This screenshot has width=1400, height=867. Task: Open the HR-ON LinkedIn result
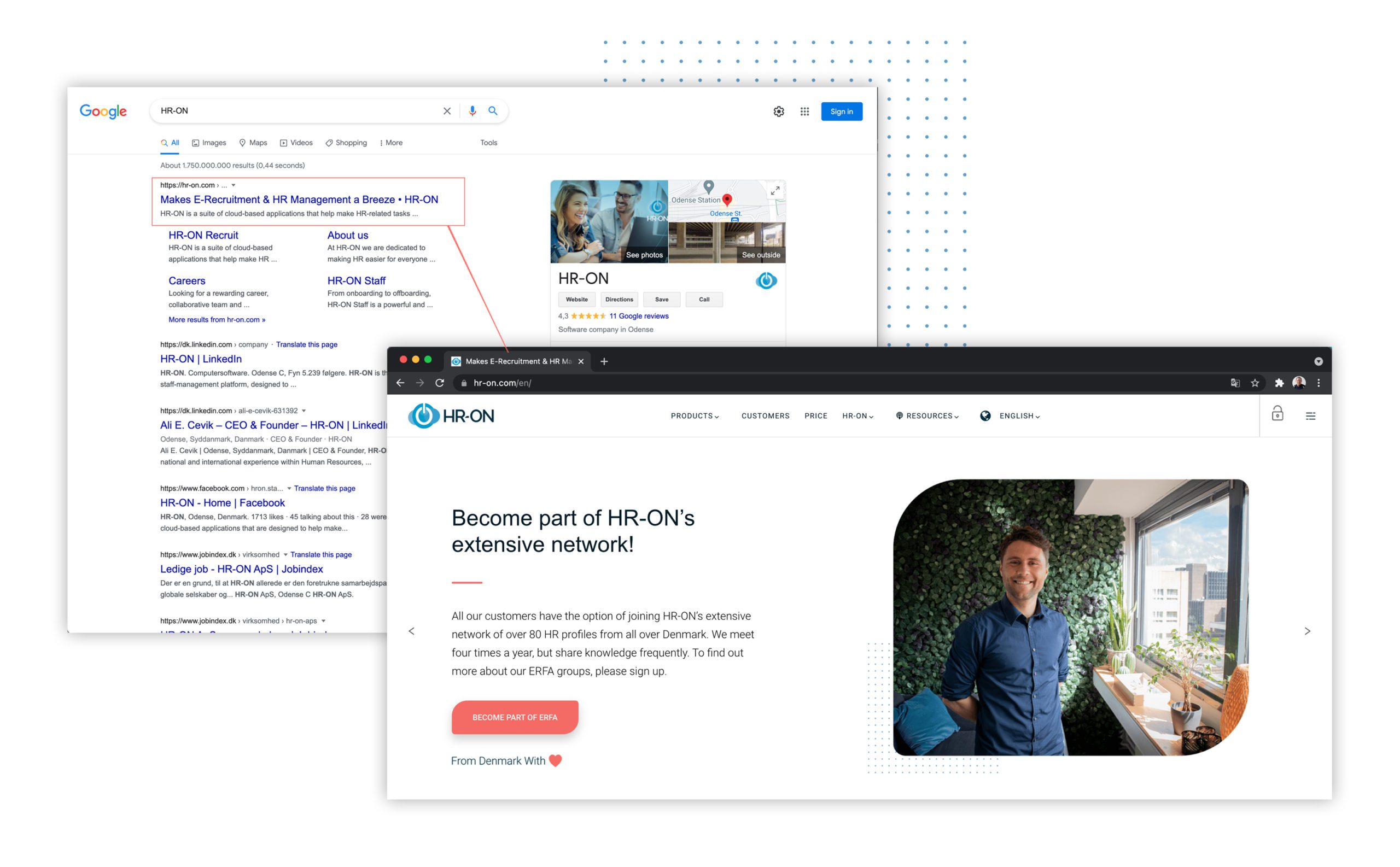pyautogui.click(x=201, y=359)
